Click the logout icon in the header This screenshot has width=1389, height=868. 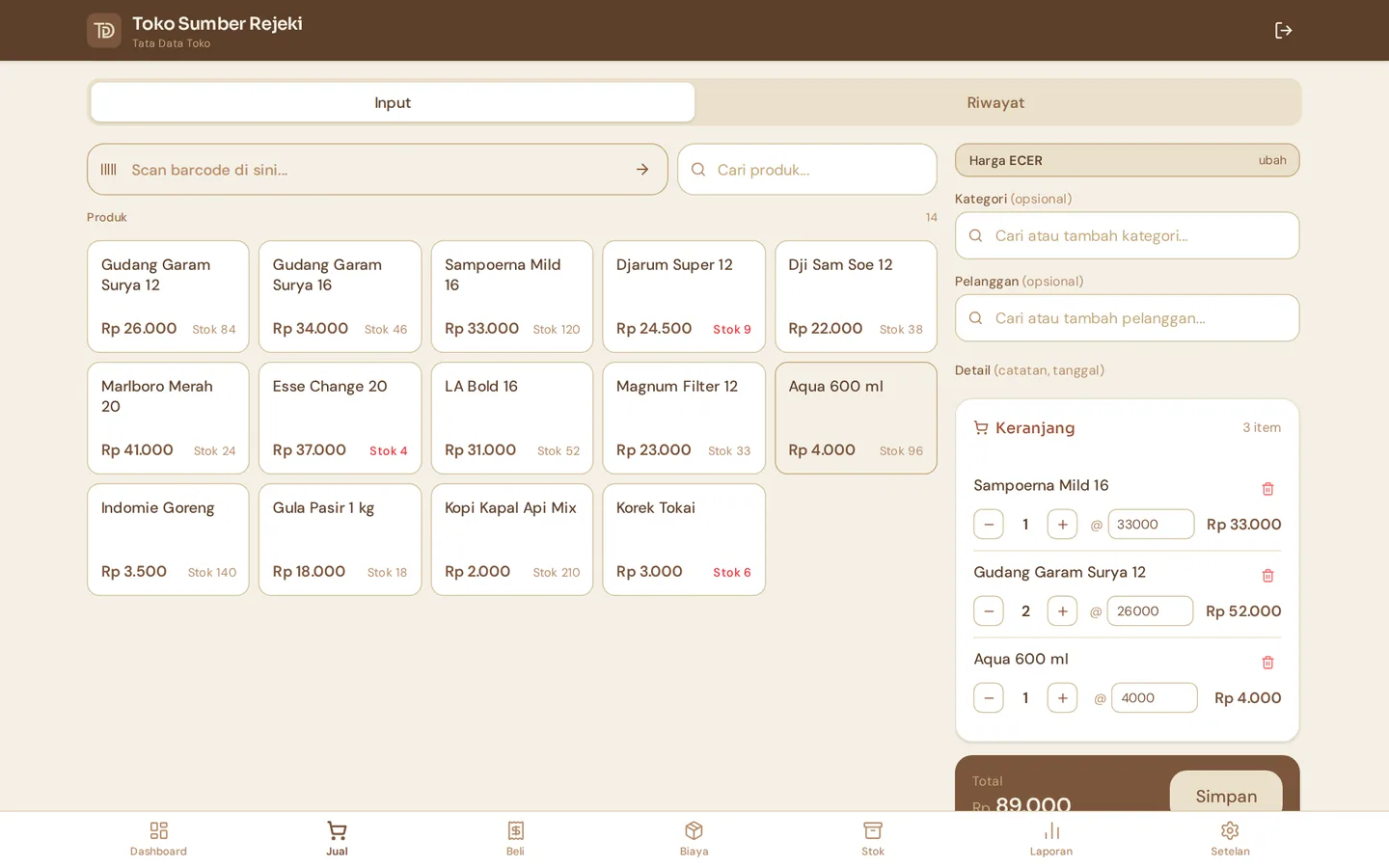(x=1283, y=31)
